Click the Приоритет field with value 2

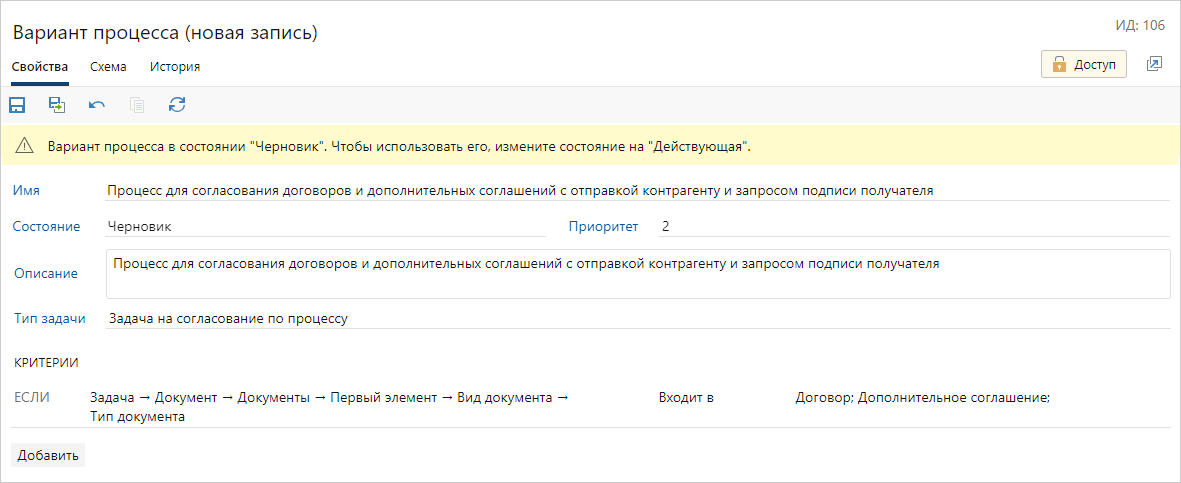(x=910, y=226)
